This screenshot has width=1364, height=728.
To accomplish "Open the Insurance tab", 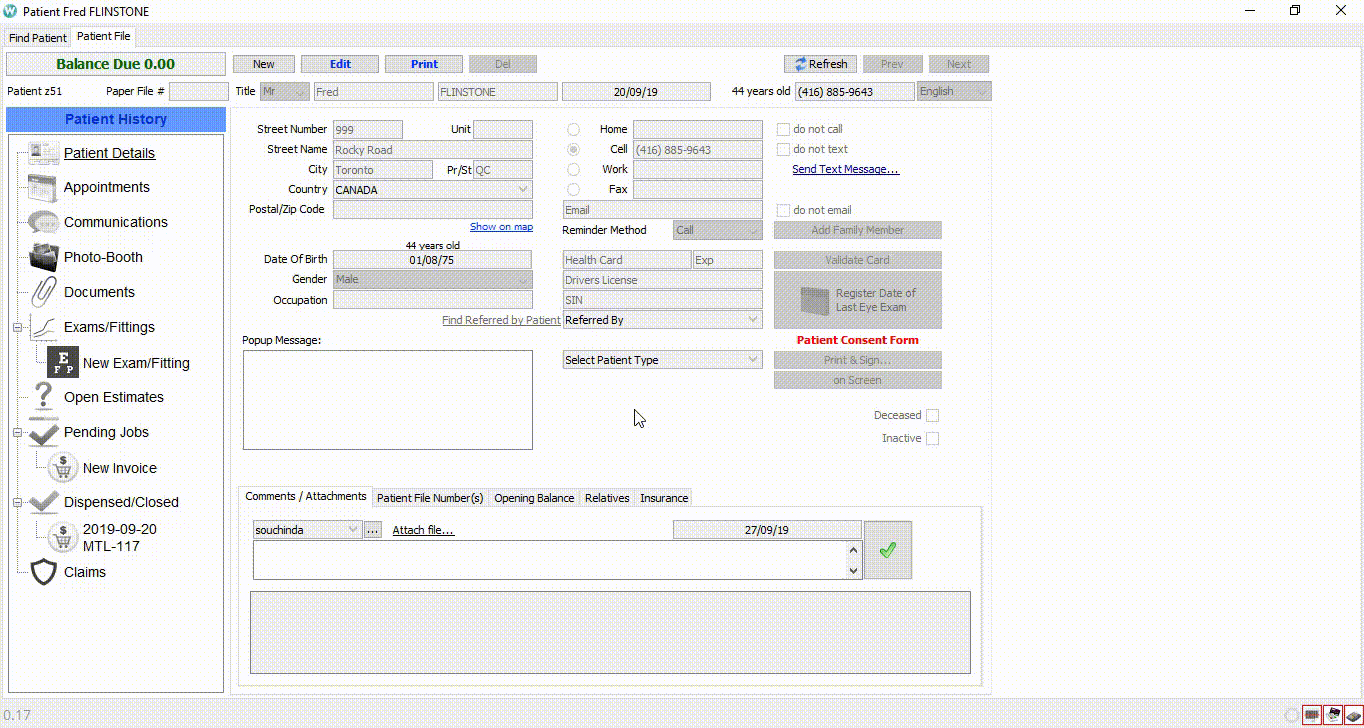I will point(664,498).
